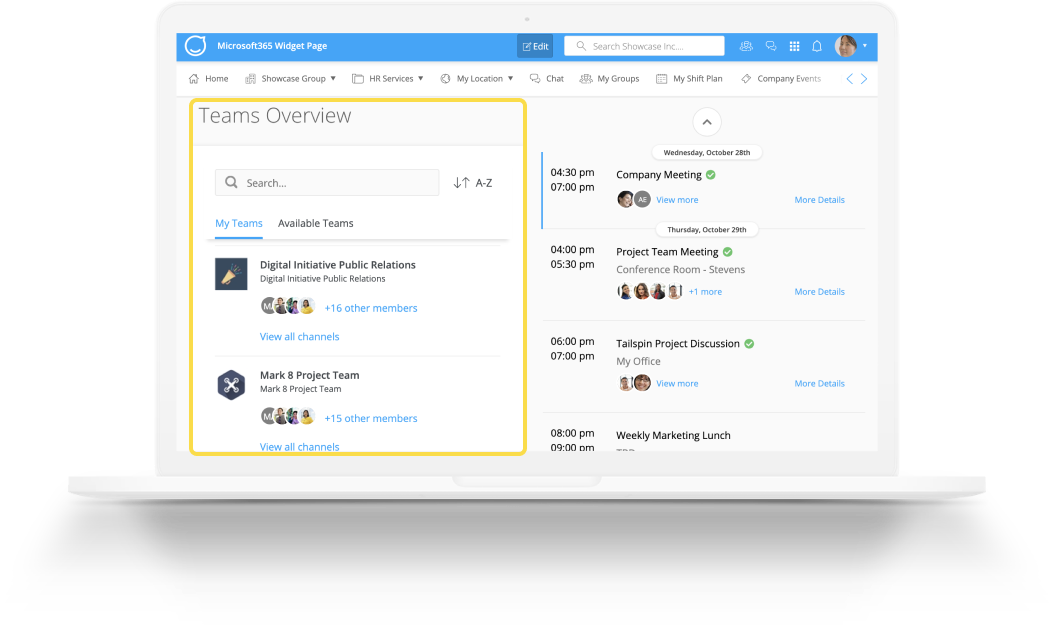Switch to the Available Teams tab
This screenshot has height=634, width=1055.
pos(315,223)
